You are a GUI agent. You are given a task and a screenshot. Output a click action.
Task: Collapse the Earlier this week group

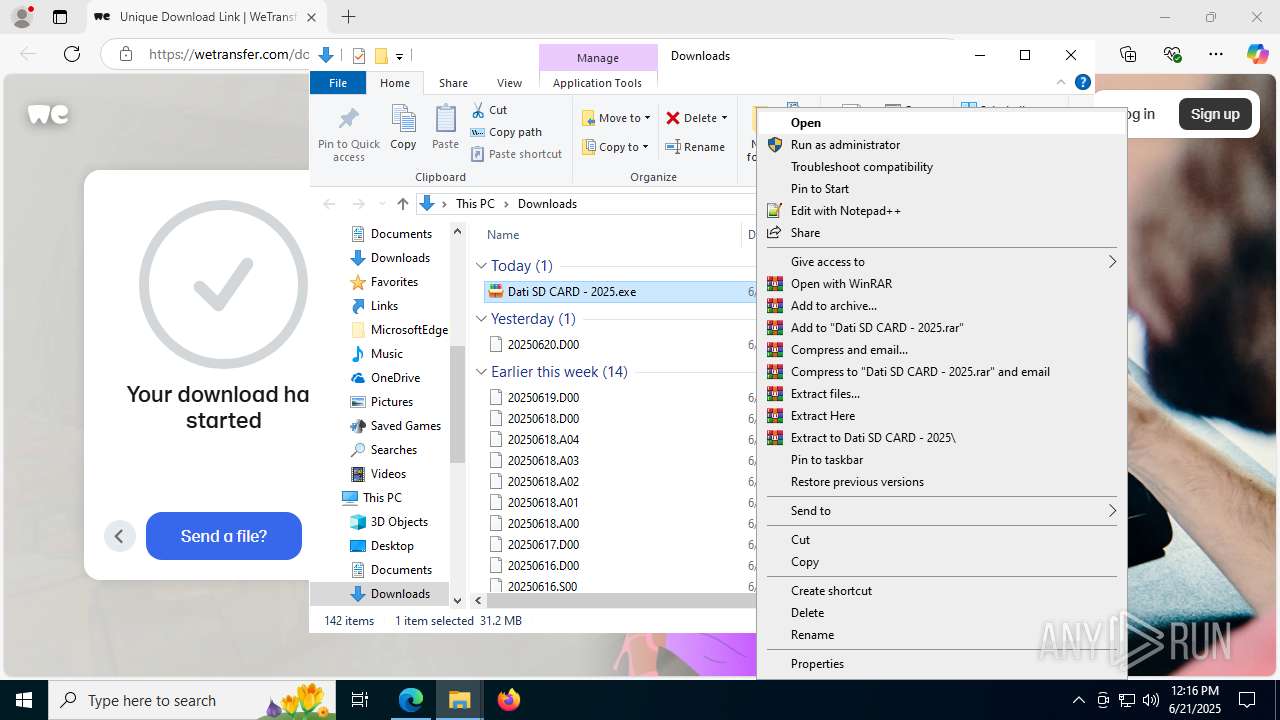pyautogui.click(x=481, y=372)
